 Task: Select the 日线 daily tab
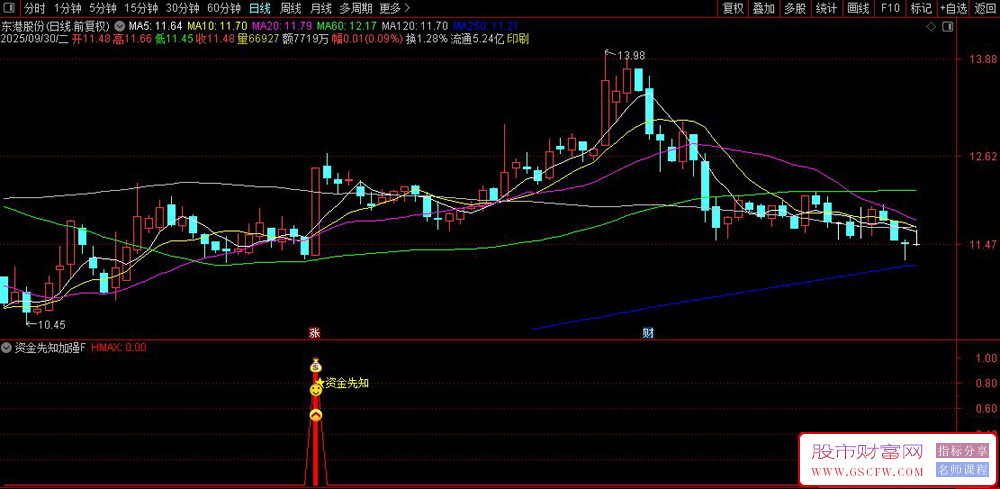(260, 8)
